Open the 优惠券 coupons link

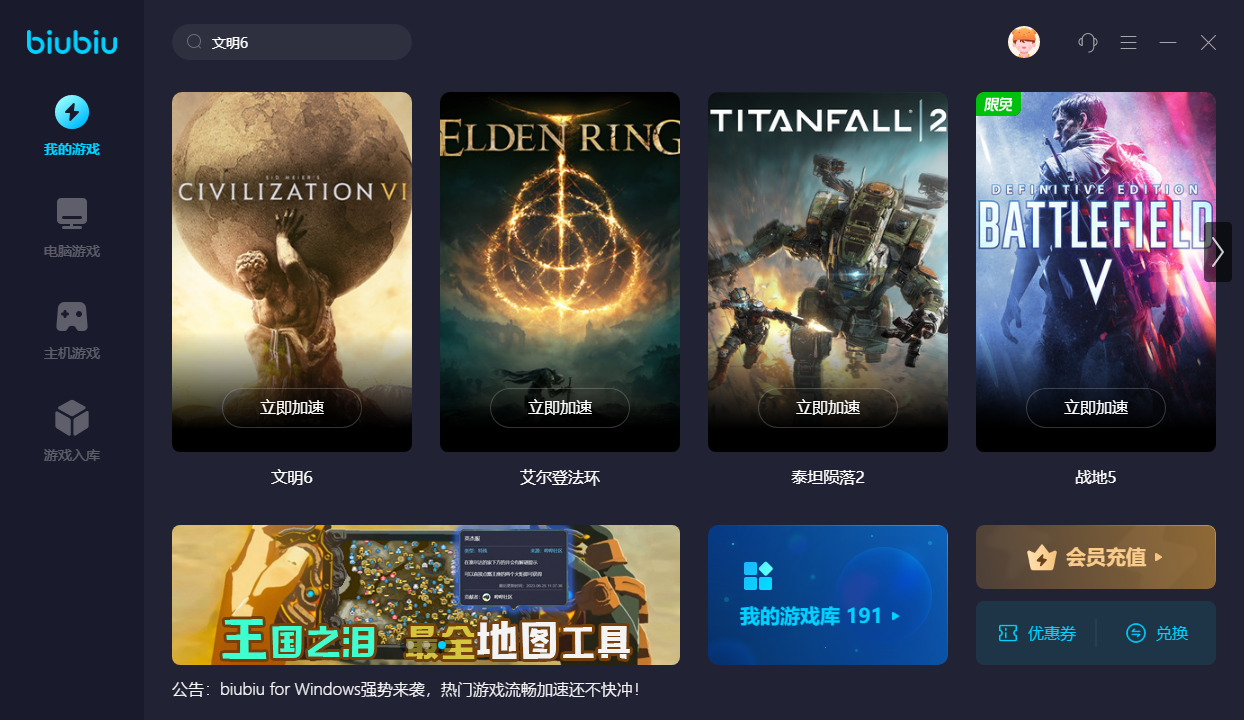pyautogui.click(x=1037, y=633)
